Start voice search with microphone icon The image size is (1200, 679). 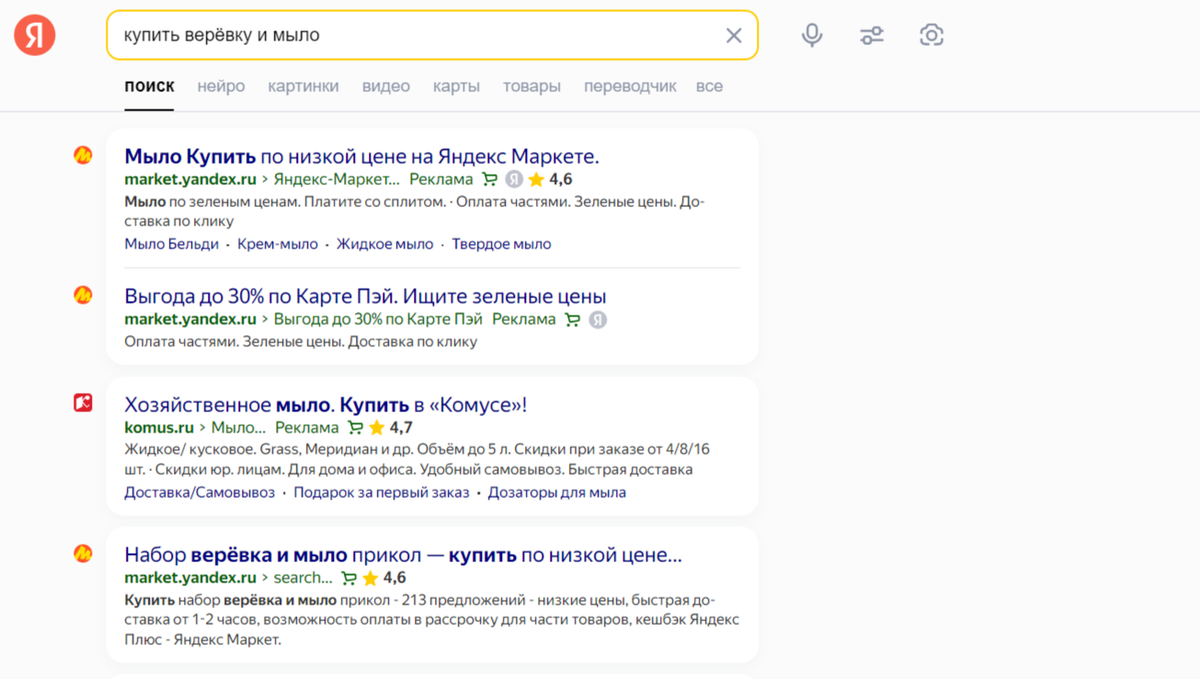point(812,36)
